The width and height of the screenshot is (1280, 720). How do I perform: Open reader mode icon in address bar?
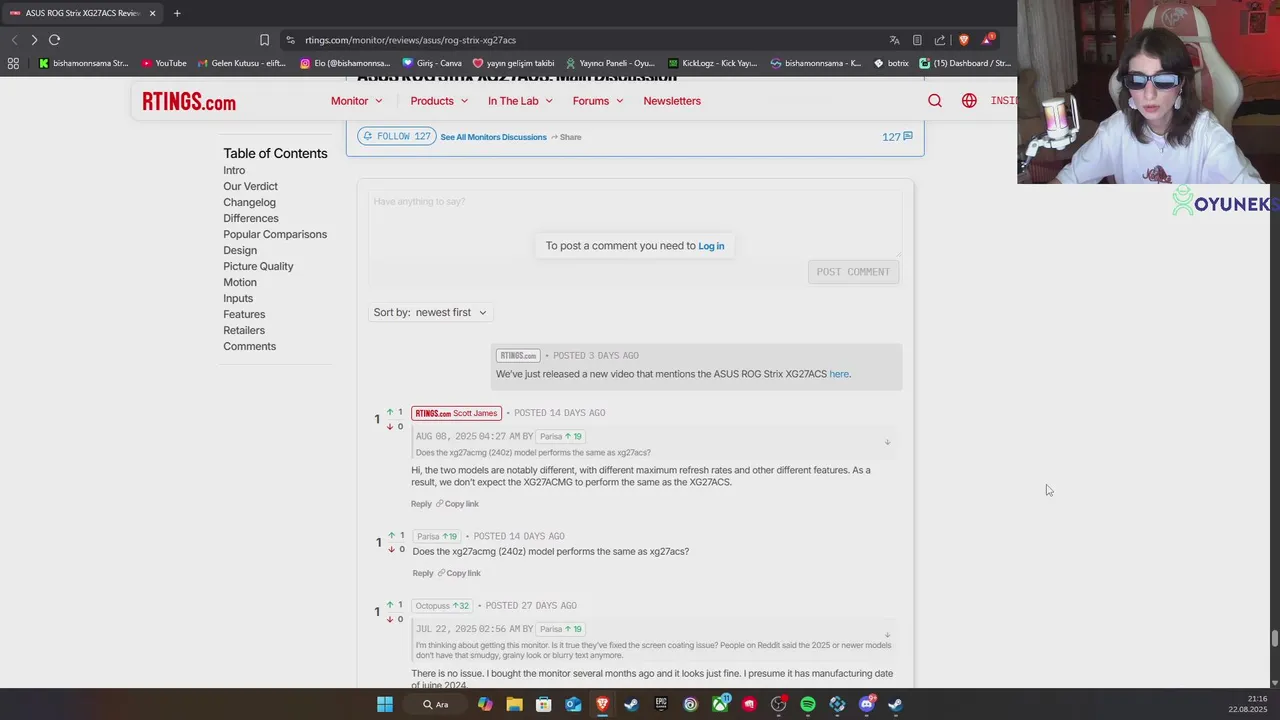click(917, 40)
